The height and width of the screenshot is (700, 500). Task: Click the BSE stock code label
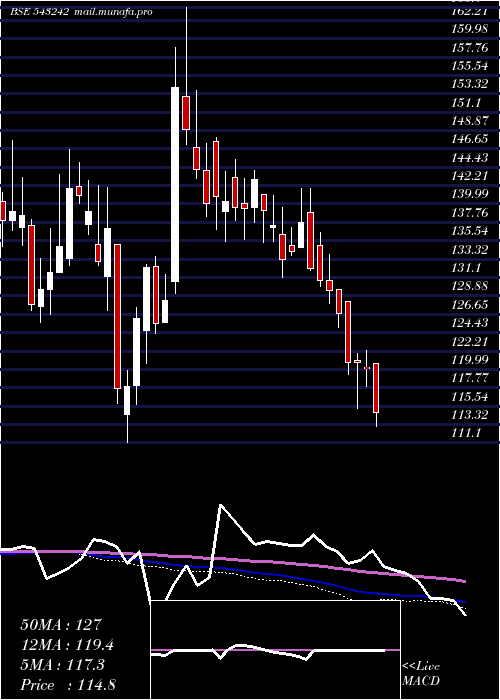point(39,12)
